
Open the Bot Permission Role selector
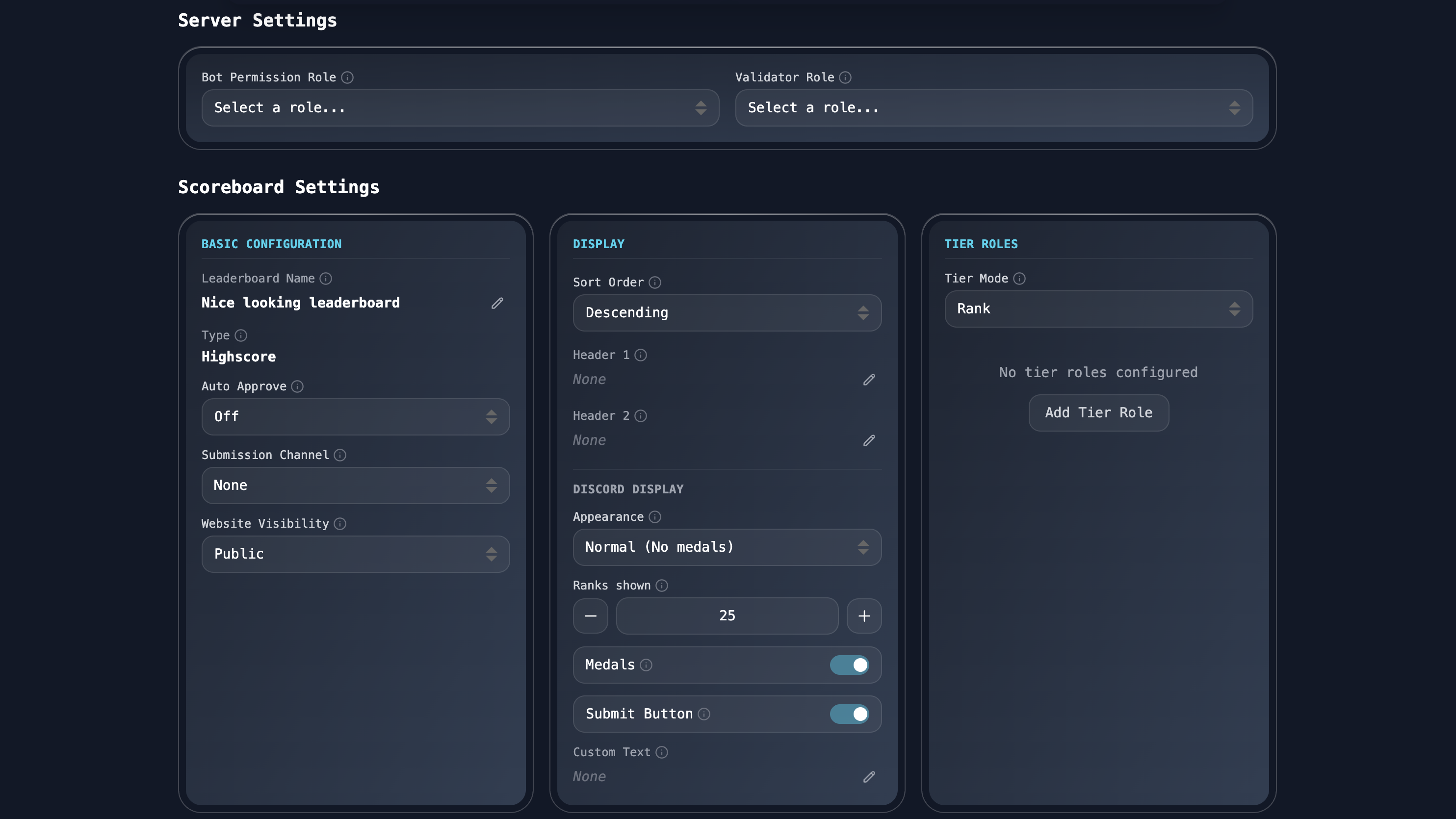pos(460,107)
